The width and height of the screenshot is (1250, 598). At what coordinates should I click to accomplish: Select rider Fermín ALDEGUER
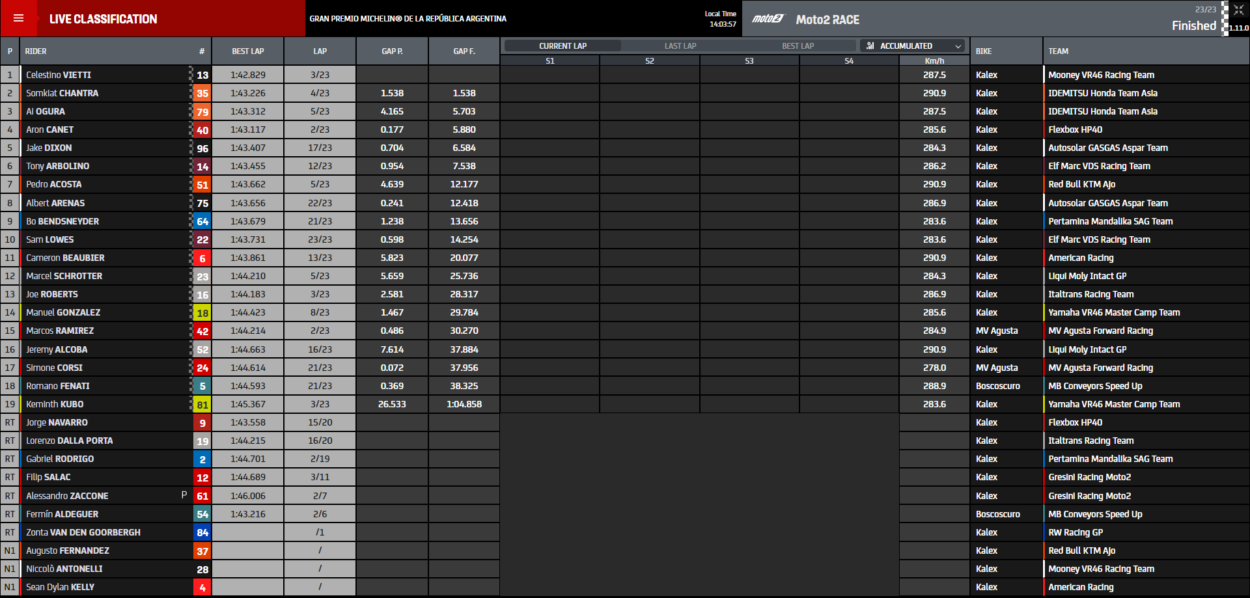[x=64, y=514]
